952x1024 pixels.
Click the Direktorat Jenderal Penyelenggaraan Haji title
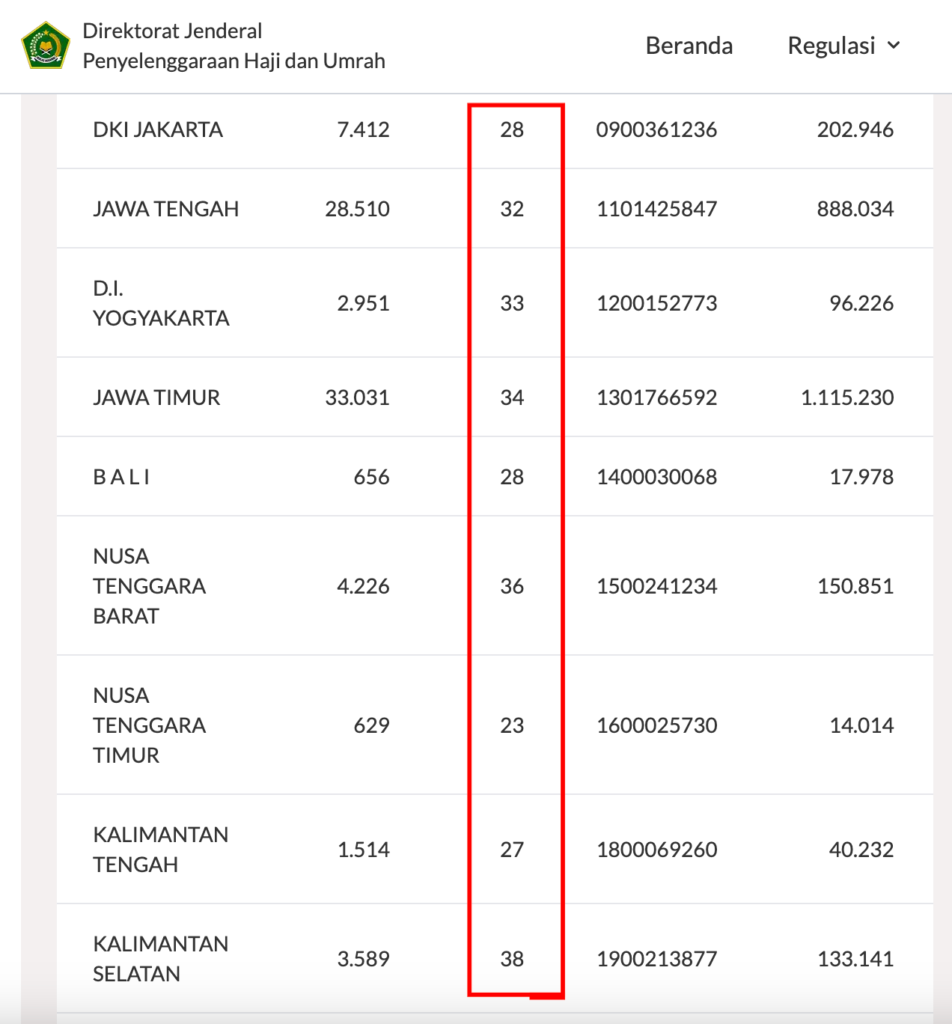pos(233,46)
